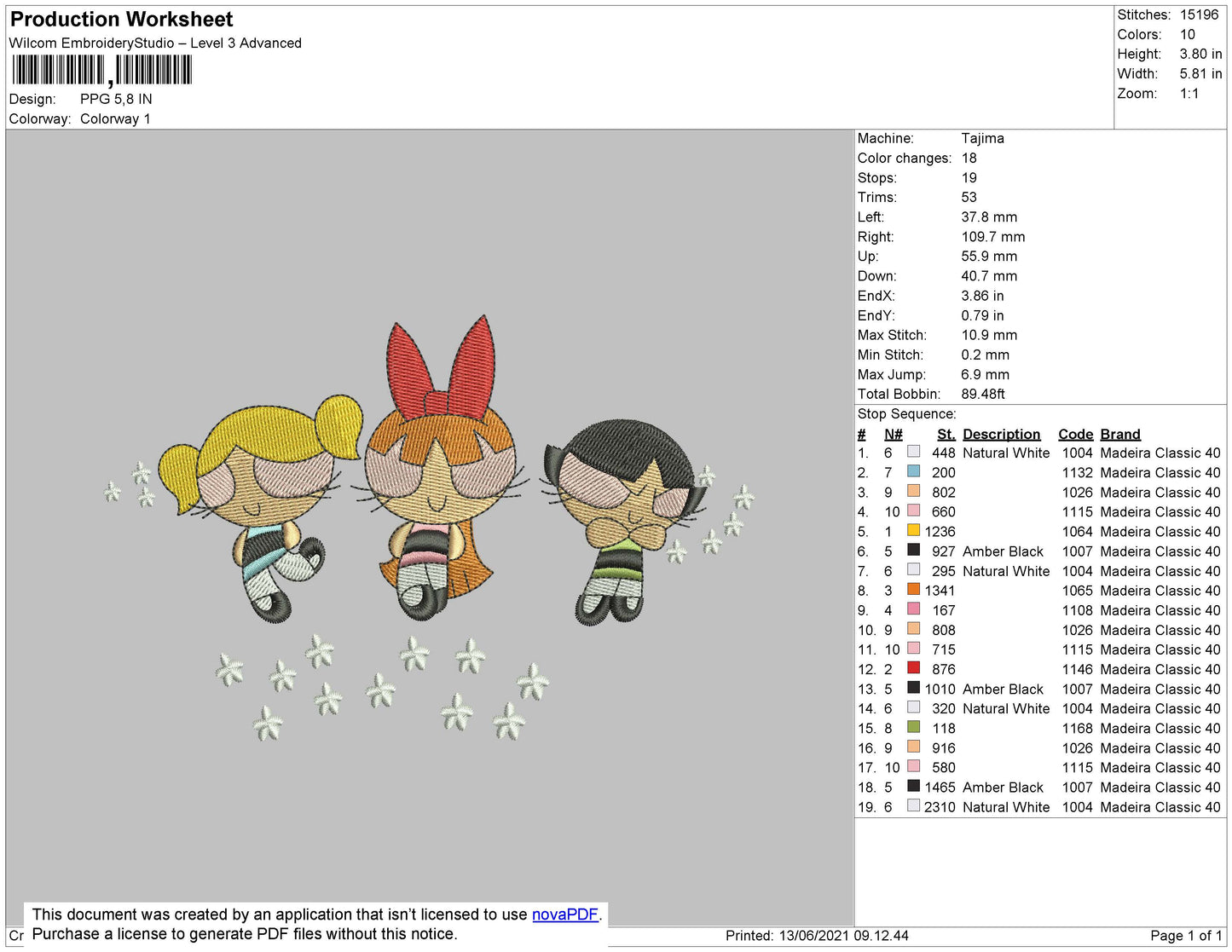Click code 1146 in row 12
This screenshot has height=952, width=1232.
pos(1077,669)
